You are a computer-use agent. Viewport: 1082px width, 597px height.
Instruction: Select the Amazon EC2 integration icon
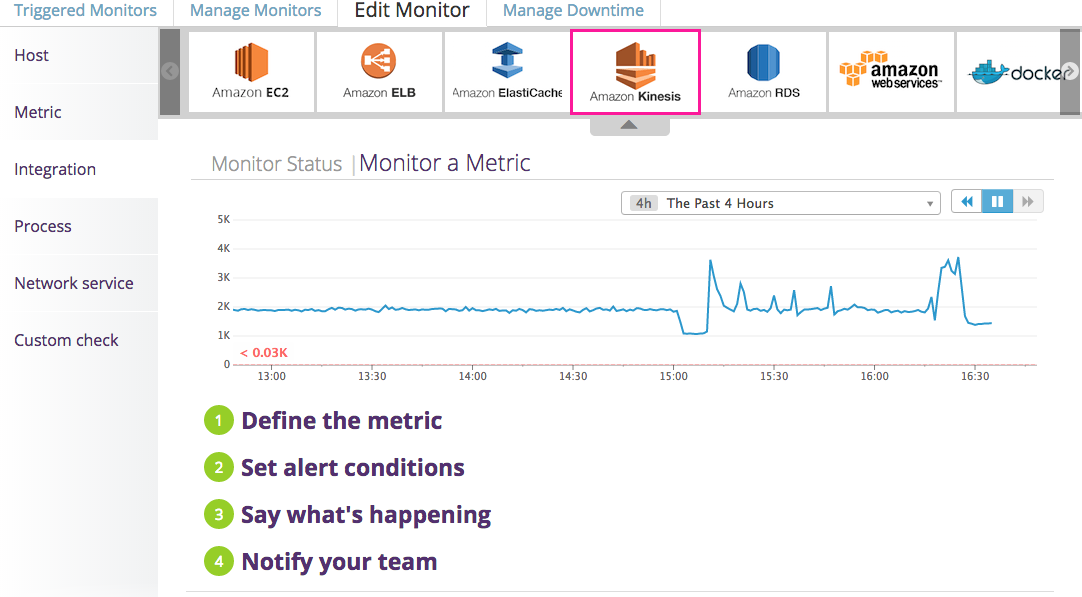click(249, 70)
